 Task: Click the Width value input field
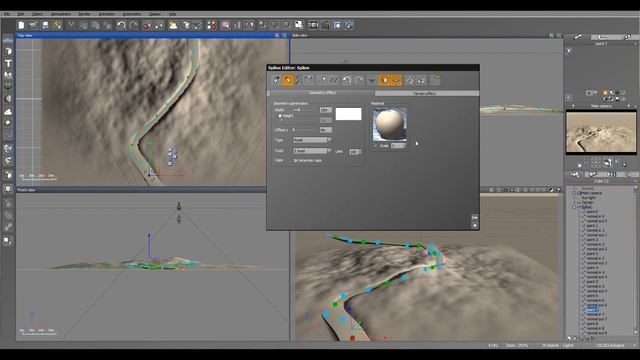[x=325, y=110]
